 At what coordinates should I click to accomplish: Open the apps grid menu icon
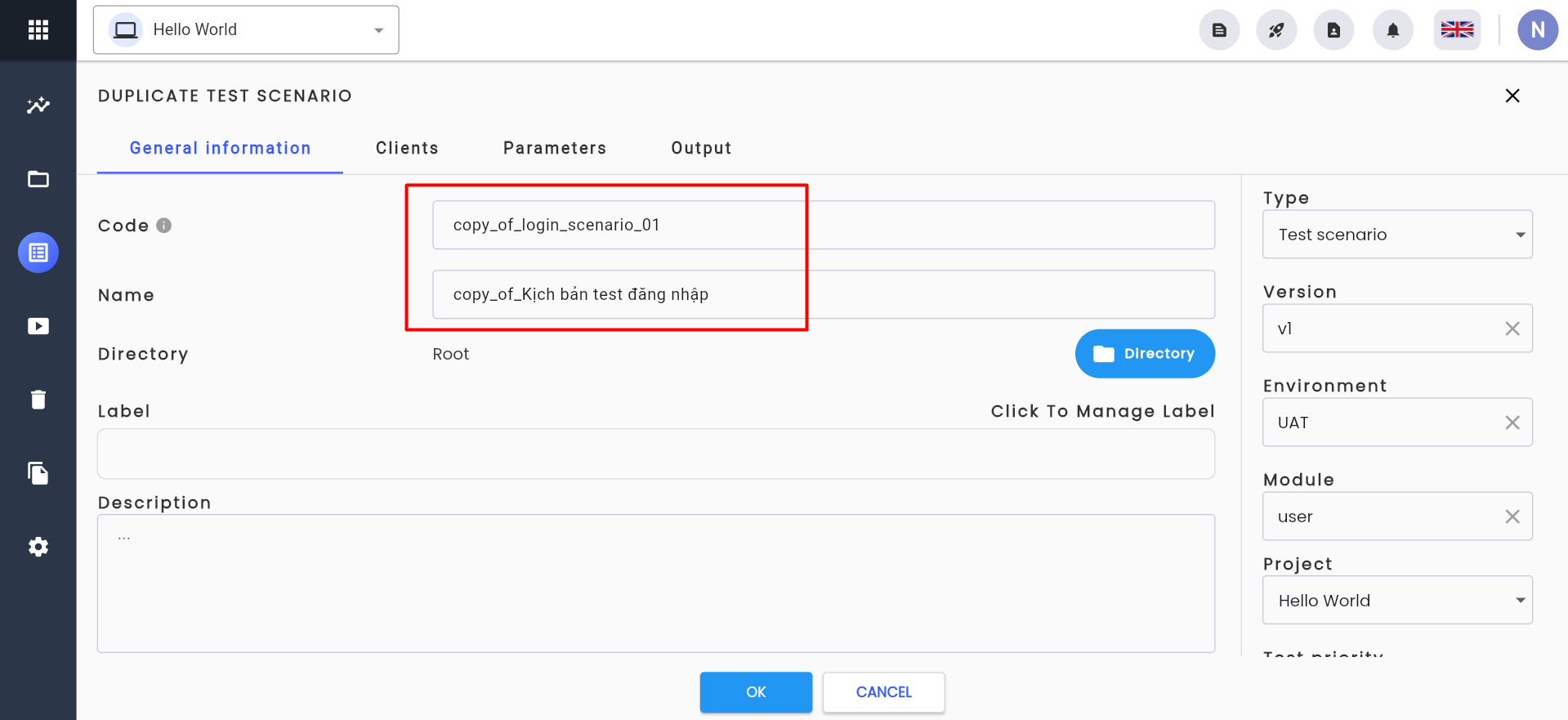38,30
